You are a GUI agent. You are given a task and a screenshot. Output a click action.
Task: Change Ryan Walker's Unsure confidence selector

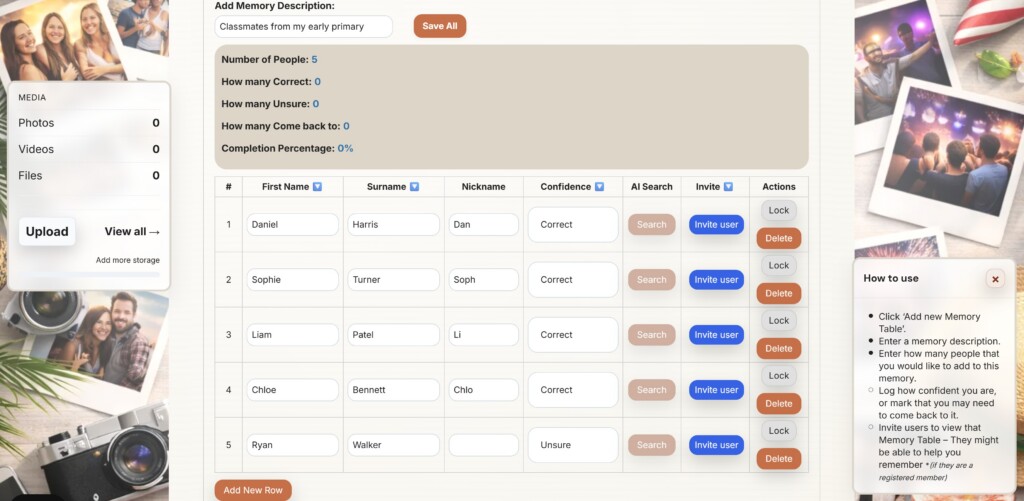point(573,445)
